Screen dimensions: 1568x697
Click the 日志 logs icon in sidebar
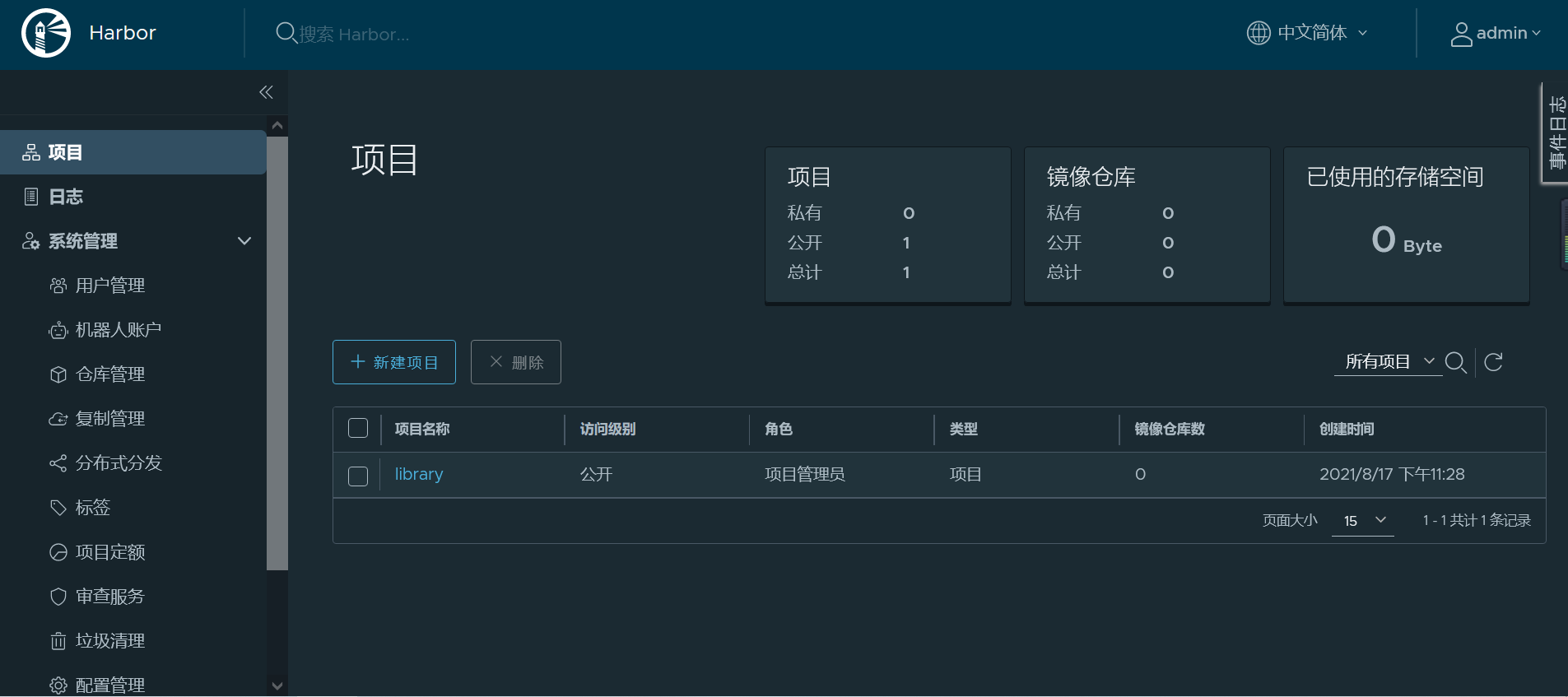(x=31, y=197)
